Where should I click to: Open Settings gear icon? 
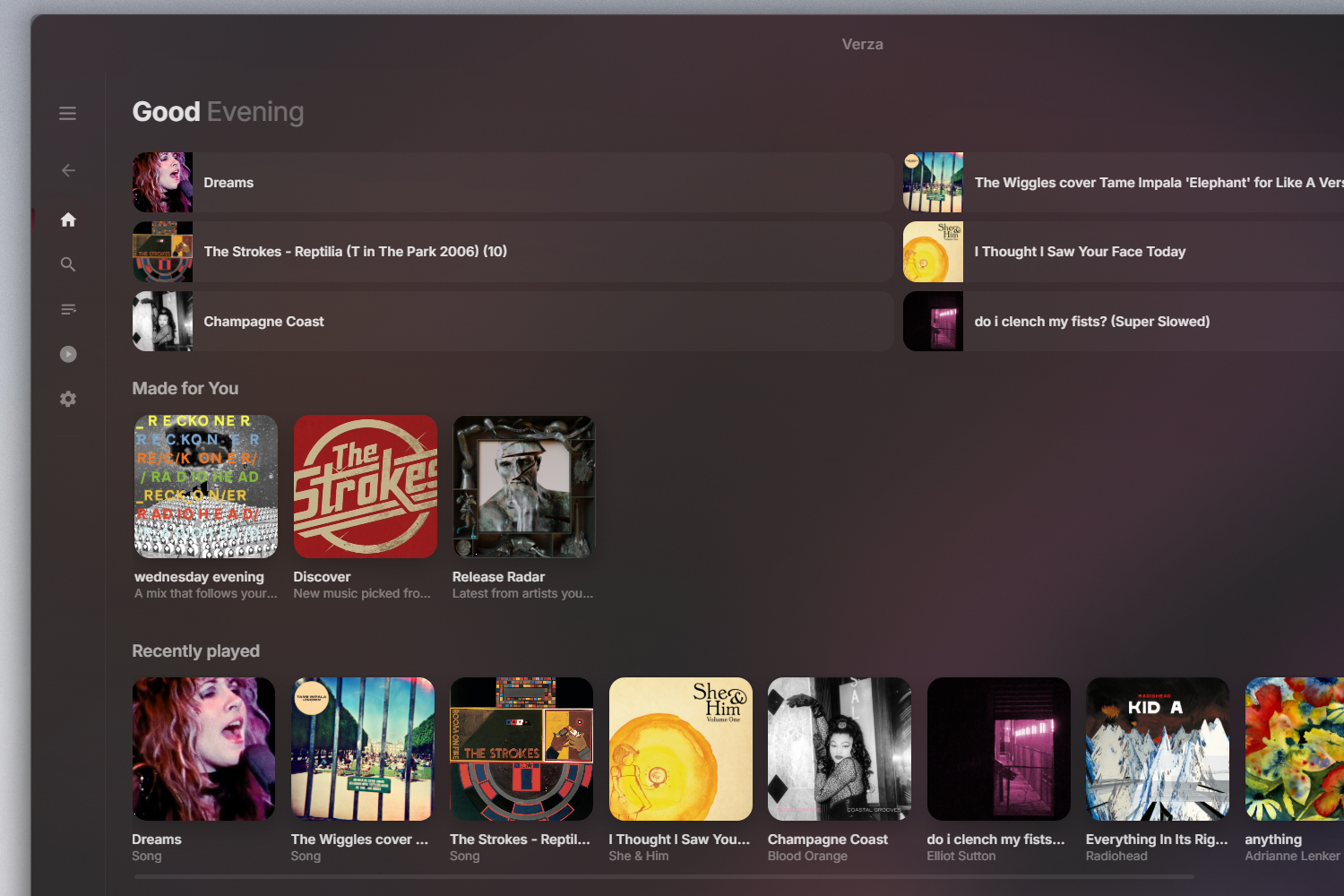coord(68,399)
